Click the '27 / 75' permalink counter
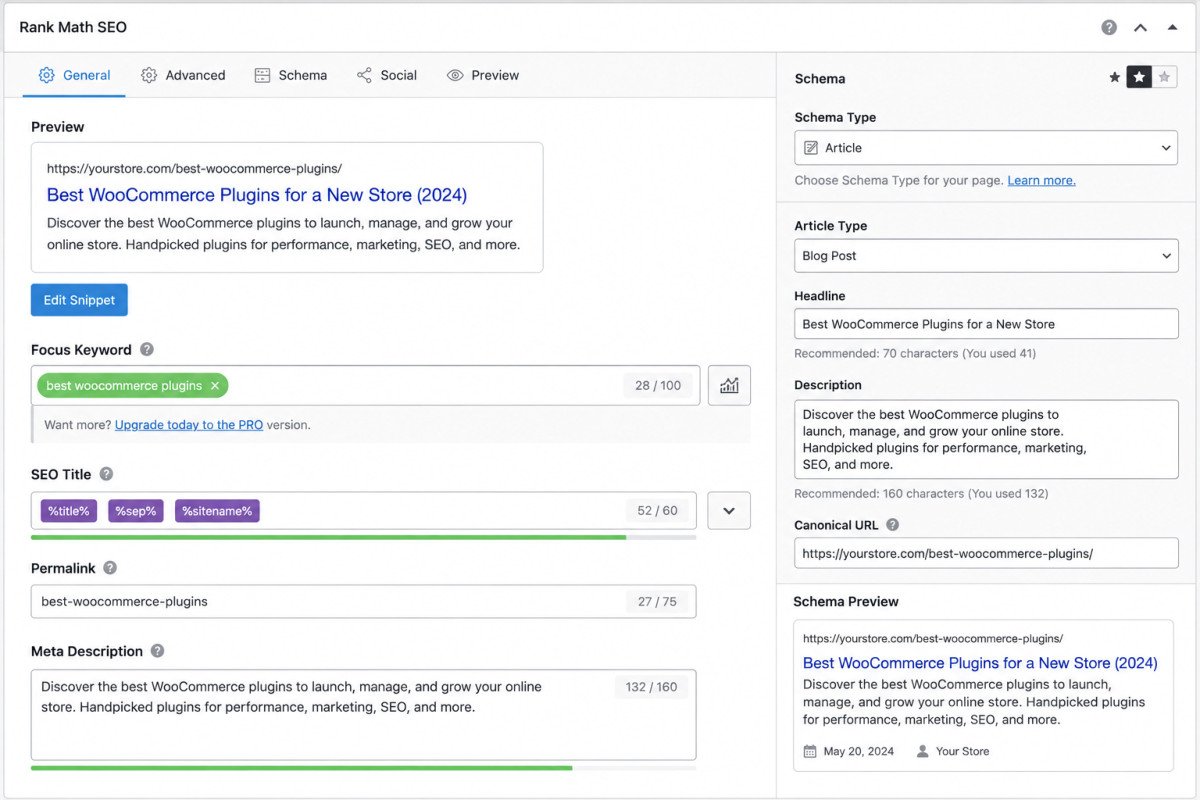This screenshot has width=1200, height=800. tap(657, 602)
